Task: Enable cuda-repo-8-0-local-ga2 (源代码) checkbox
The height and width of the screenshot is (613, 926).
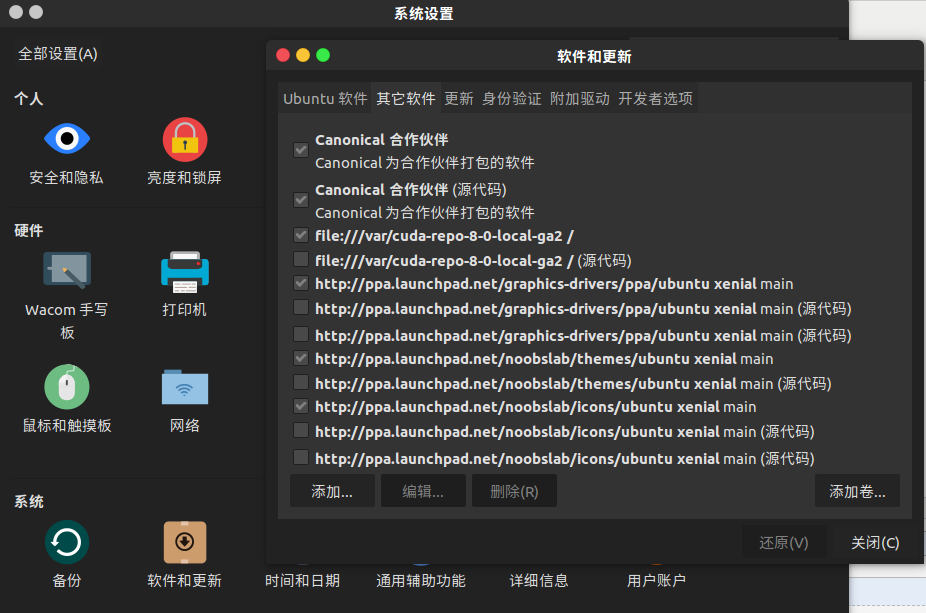Action: click(301, 259)
